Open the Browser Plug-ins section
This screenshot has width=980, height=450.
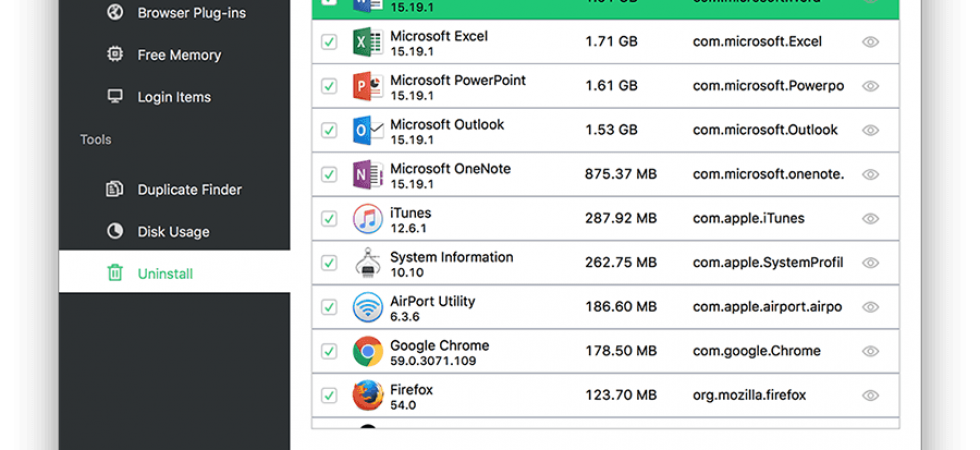[x=174, y=12]
